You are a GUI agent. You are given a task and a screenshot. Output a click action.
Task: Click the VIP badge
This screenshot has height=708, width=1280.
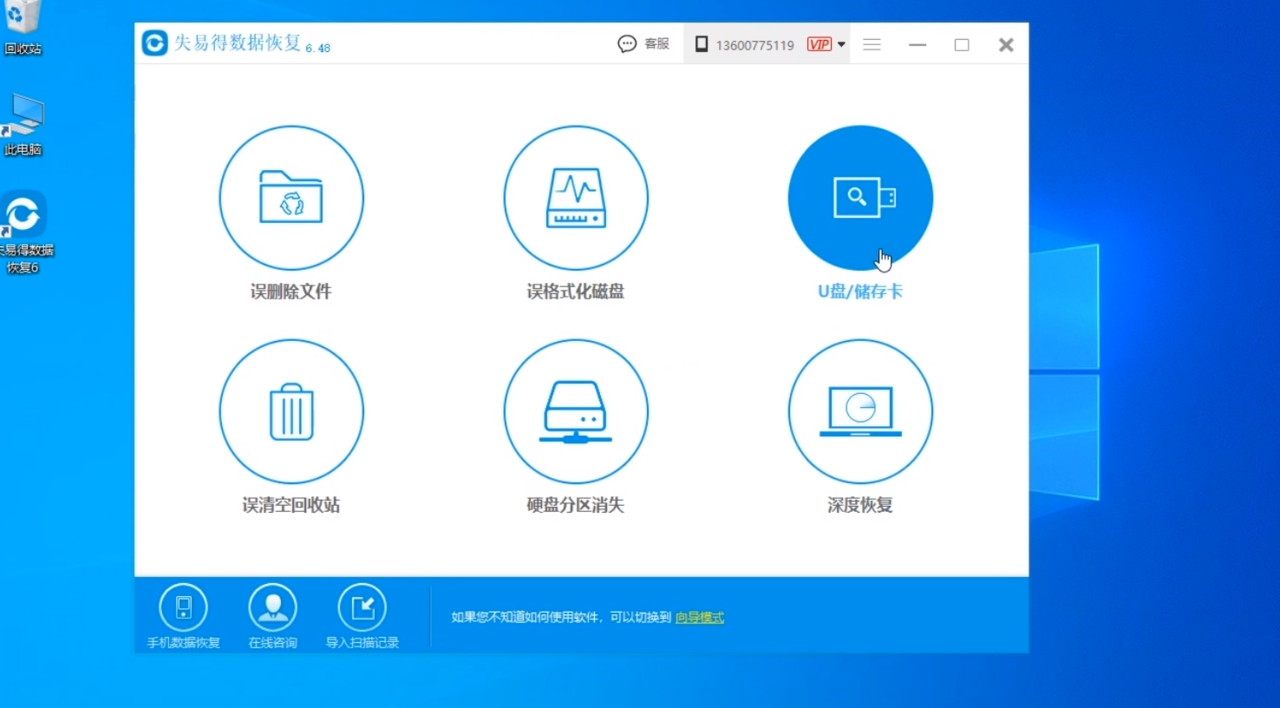819,44
